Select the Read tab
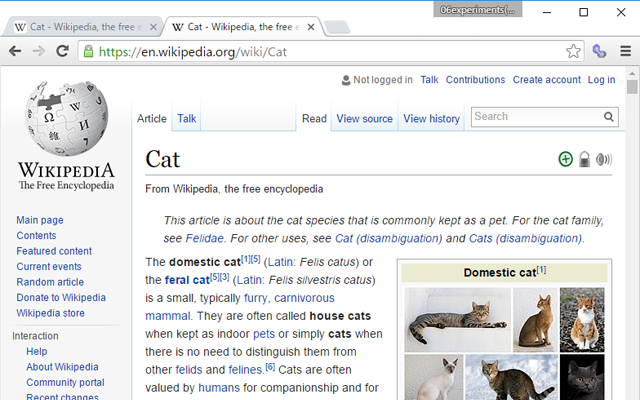Viewport: 640px width, 400px height. coord(314,119)
